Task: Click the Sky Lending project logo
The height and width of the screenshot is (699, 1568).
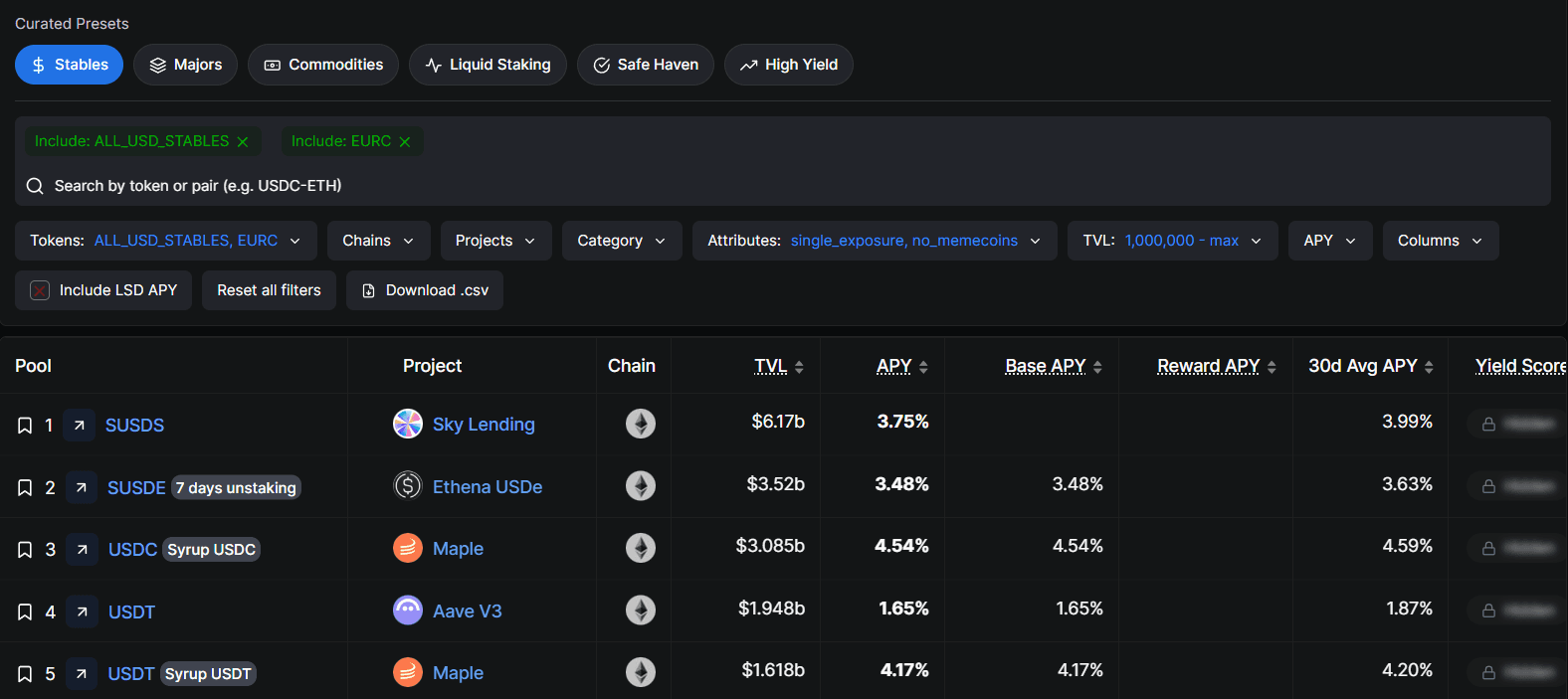Action: point(408,424)
